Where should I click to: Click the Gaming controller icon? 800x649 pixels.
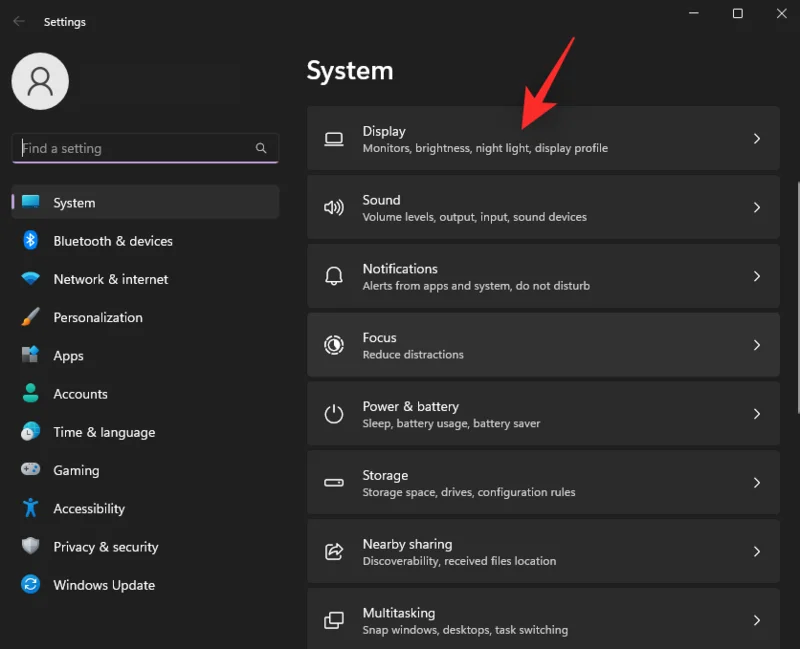31,470
